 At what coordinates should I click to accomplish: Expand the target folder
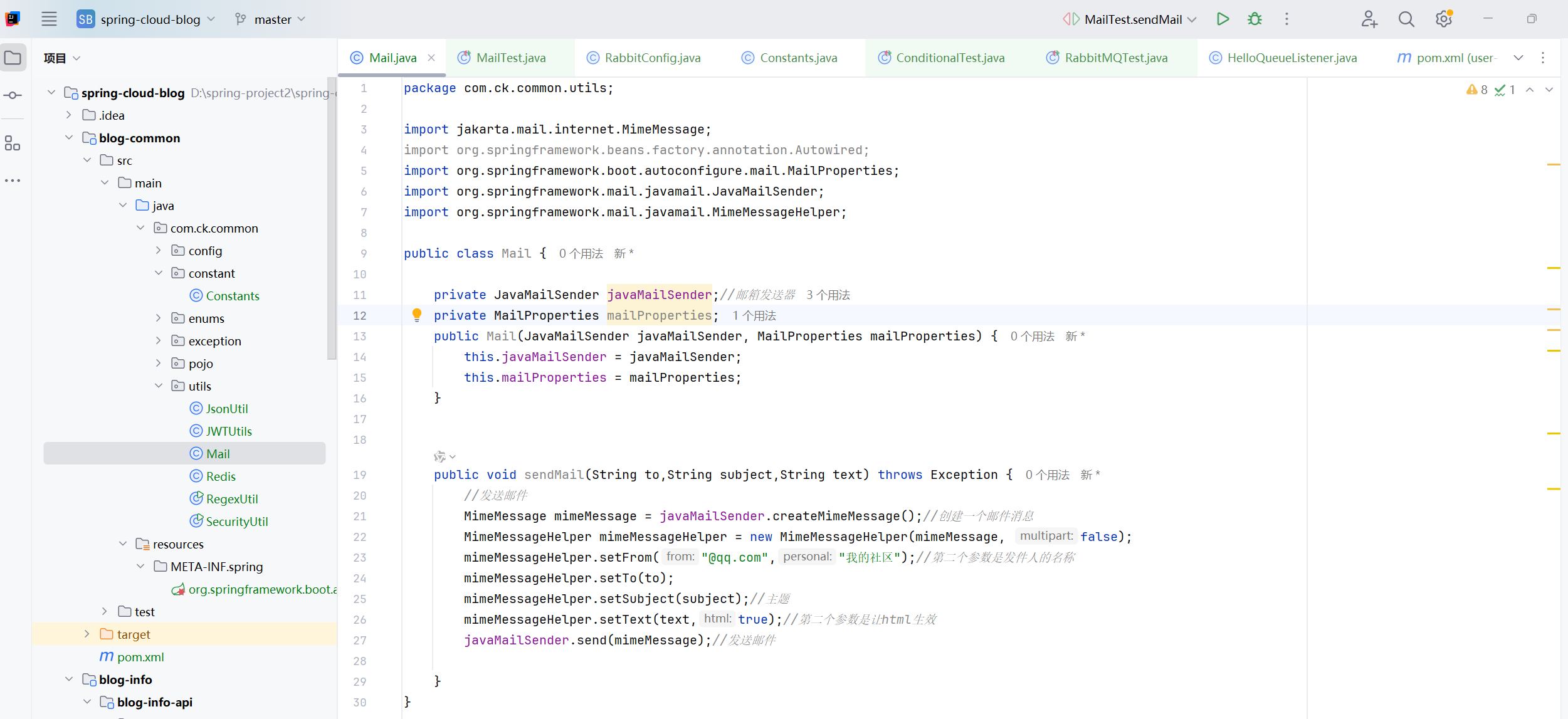pos(87,634)
